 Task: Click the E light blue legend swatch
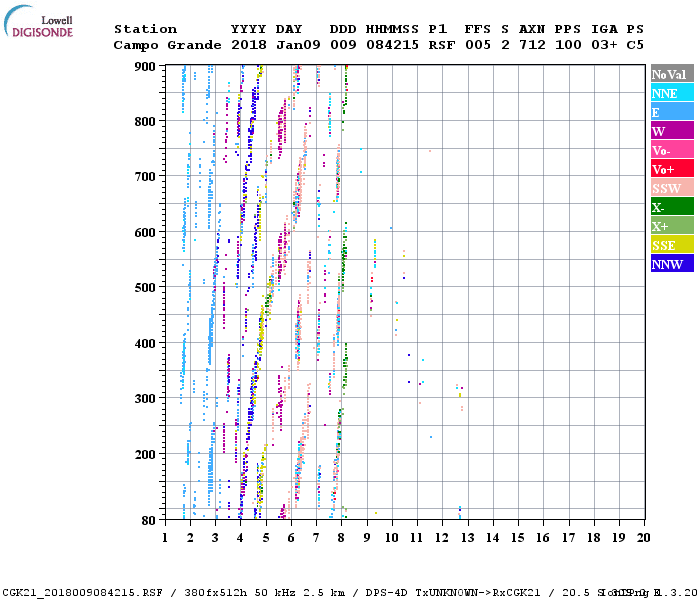672,112
